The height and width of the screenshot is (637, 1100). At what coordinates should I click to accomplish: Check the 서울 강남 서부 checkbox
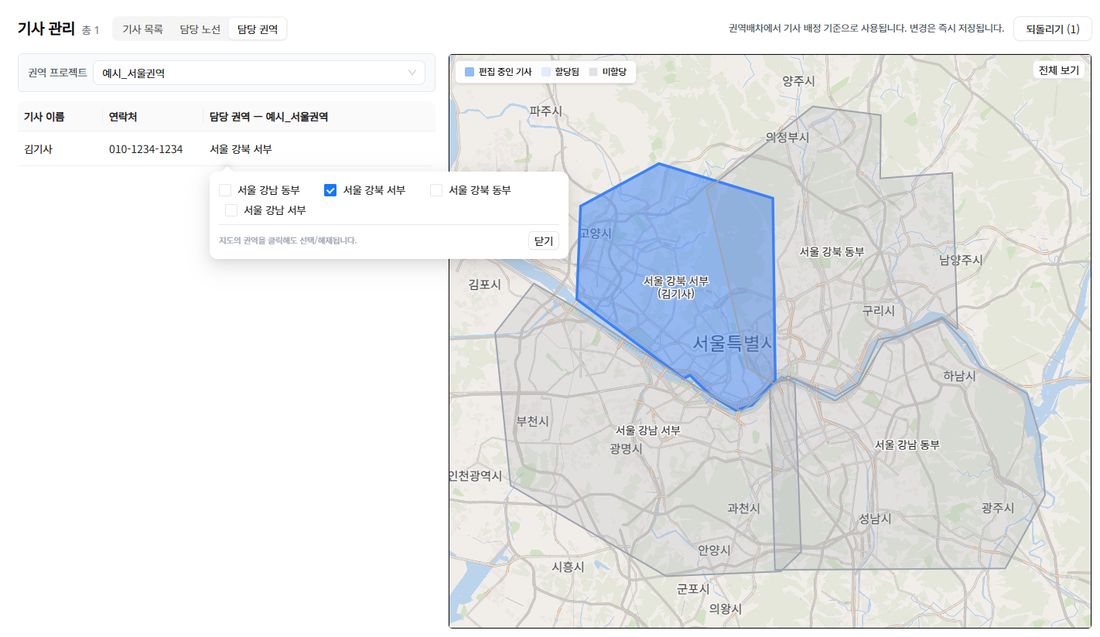231,210
